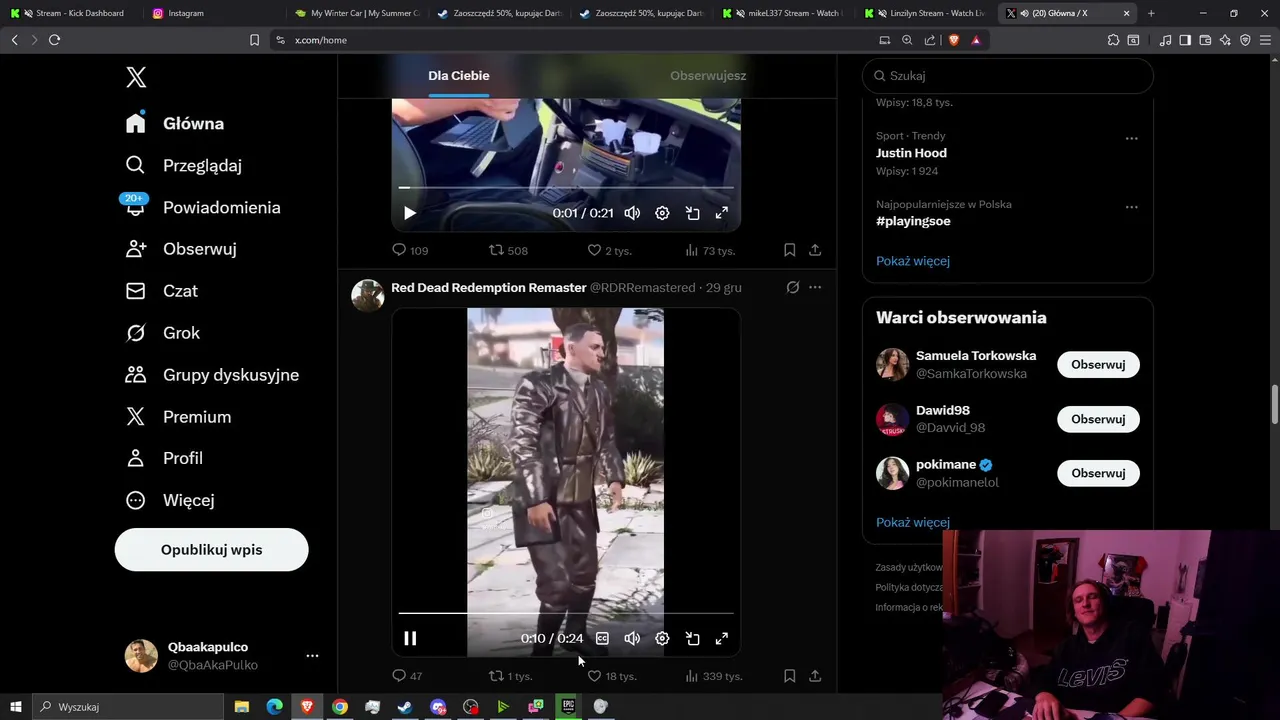View stats showing 339 tys.
1280x720 pixels.
click(x=713, y=676)
